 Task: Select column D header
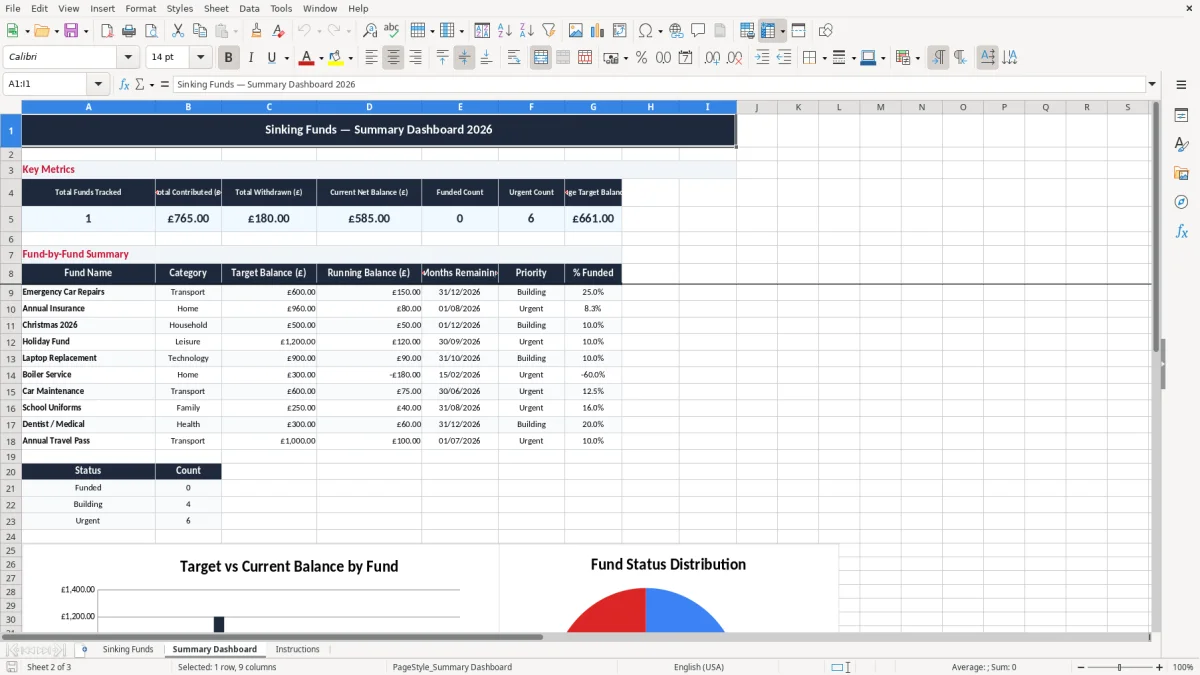(369, 107)
